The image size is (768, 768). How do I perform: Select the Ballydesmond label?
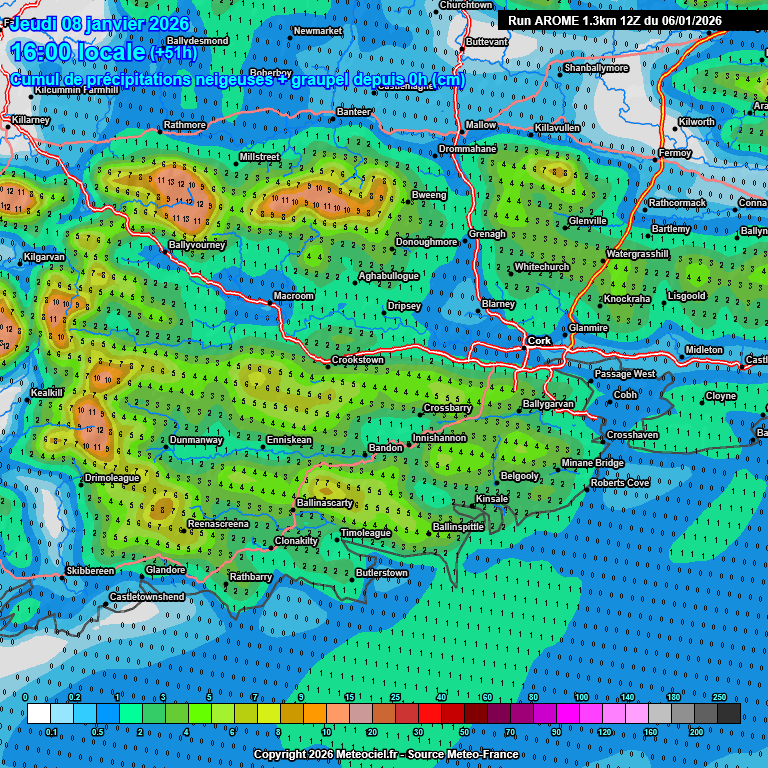click(198, 41)
